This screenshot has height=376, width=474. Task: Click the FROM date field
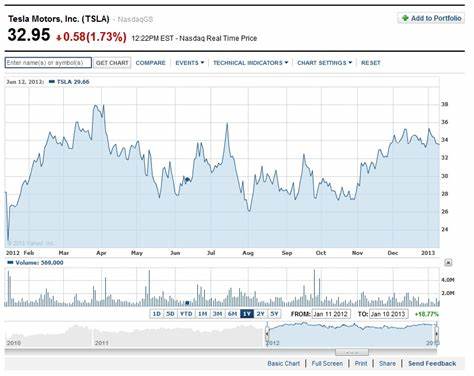(331, 314)
